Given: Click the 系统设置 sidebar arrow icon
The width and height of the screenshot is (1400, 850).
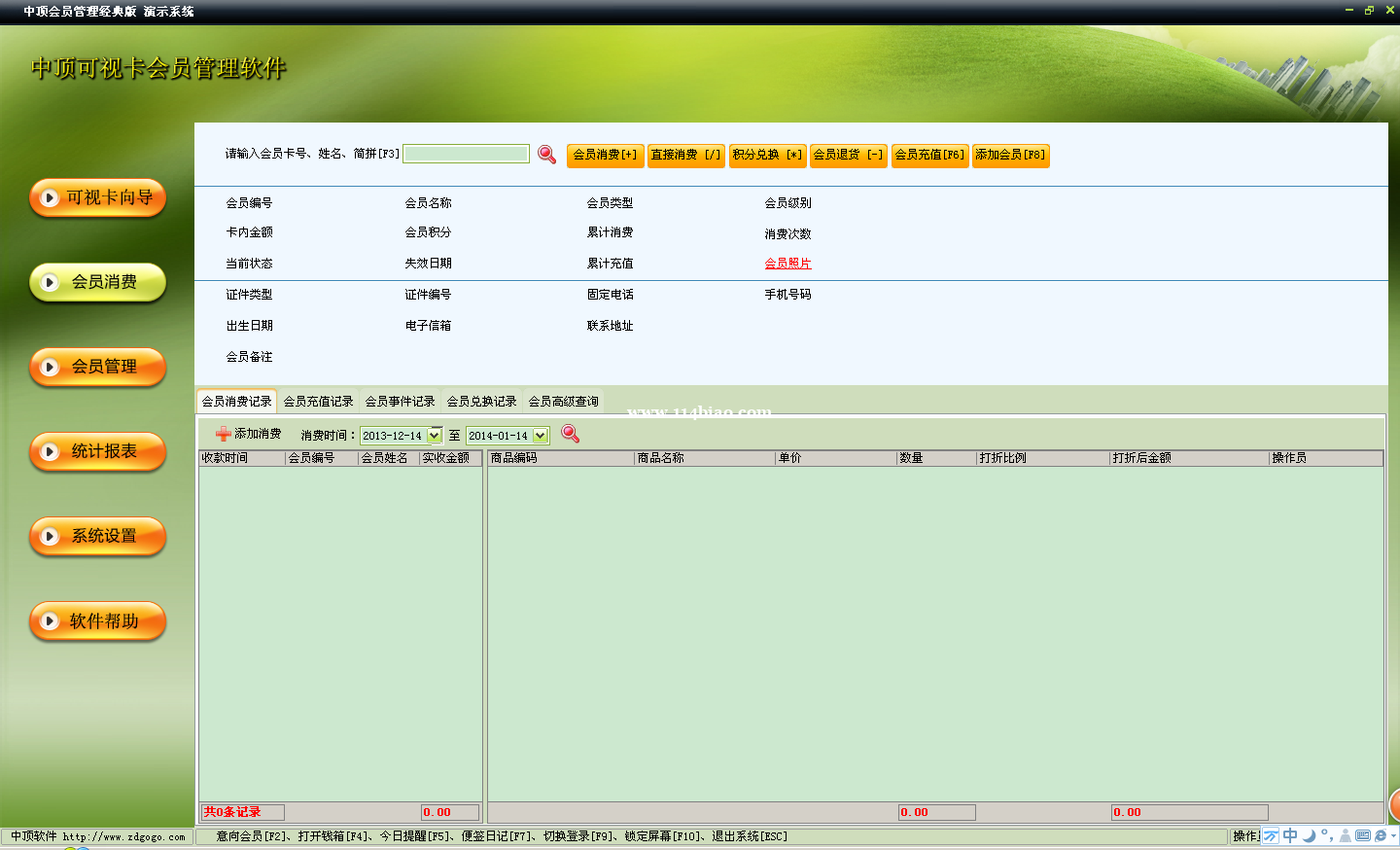Looking at the screenshot, I should point(50,536).
